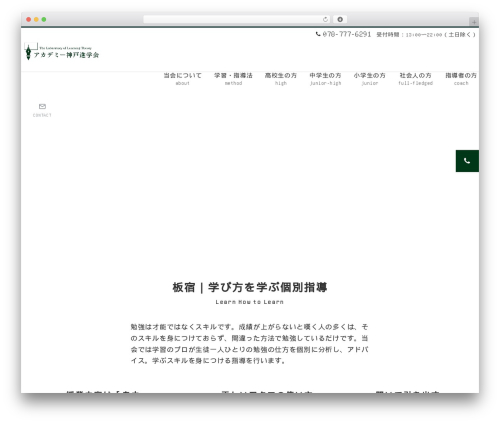Click the reload icon in address bar
500x423 pixels.
tap(325, 19)
